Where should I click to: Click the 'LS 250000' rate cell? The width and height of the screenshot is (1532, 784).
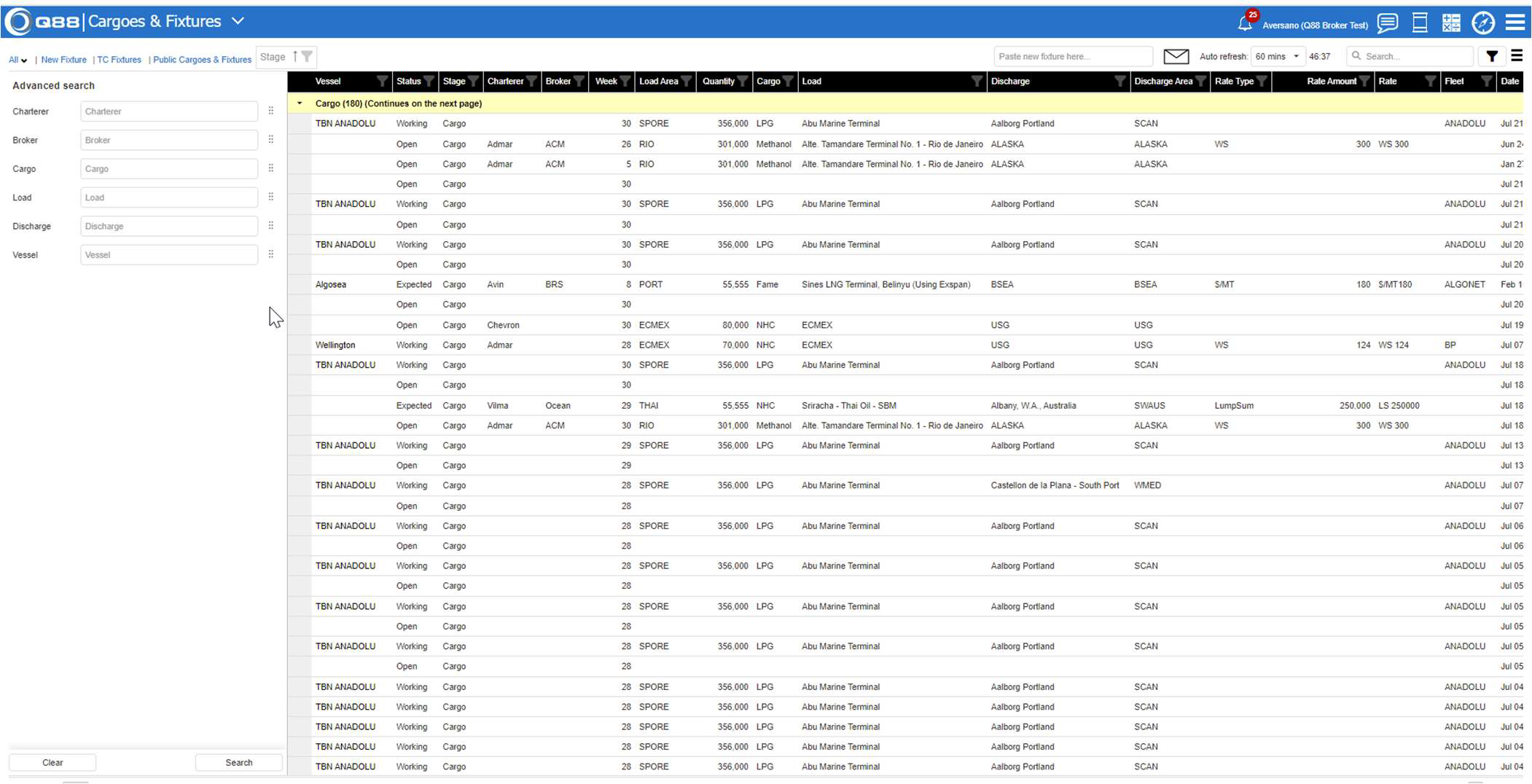1399,405
